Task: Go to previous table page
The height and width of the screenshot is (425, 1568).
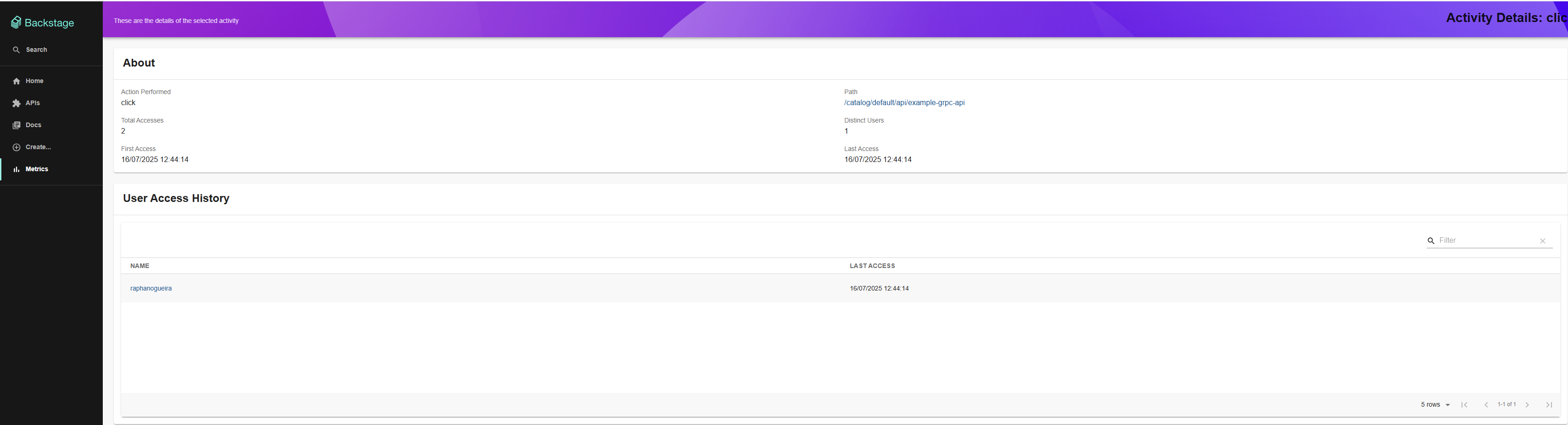Action: tap(1486, 405)
